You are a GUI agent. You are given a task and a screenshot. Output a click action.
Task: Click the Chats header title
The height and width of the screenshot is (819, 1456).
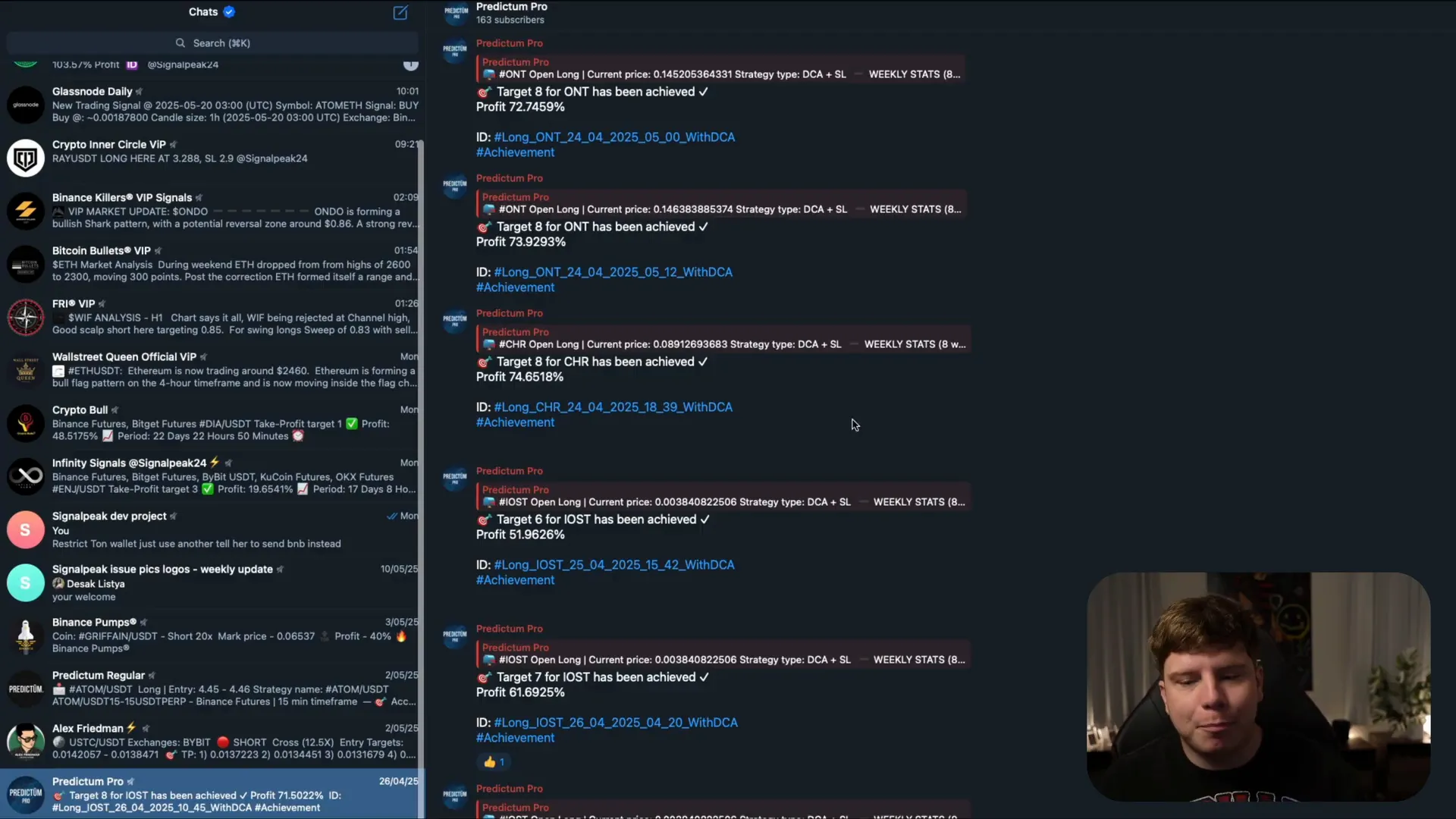tap(203, 11)
